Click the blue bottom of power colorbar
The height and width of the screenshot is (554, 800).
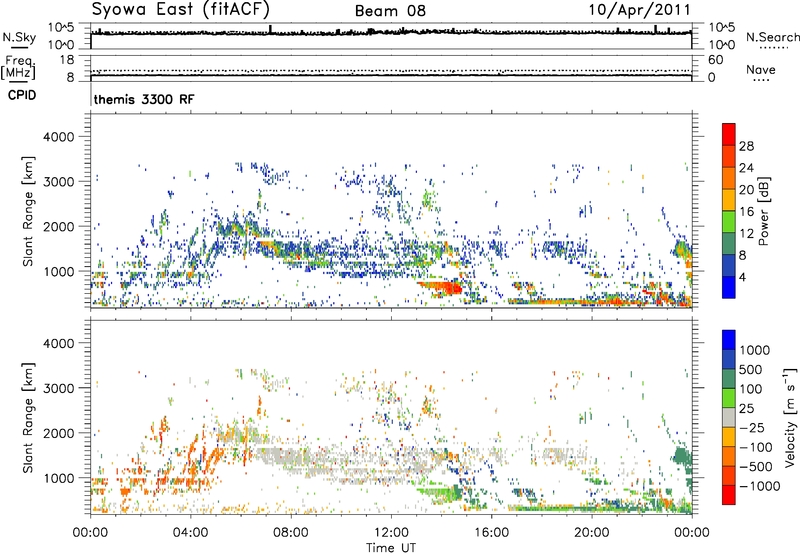click(729, 287)
